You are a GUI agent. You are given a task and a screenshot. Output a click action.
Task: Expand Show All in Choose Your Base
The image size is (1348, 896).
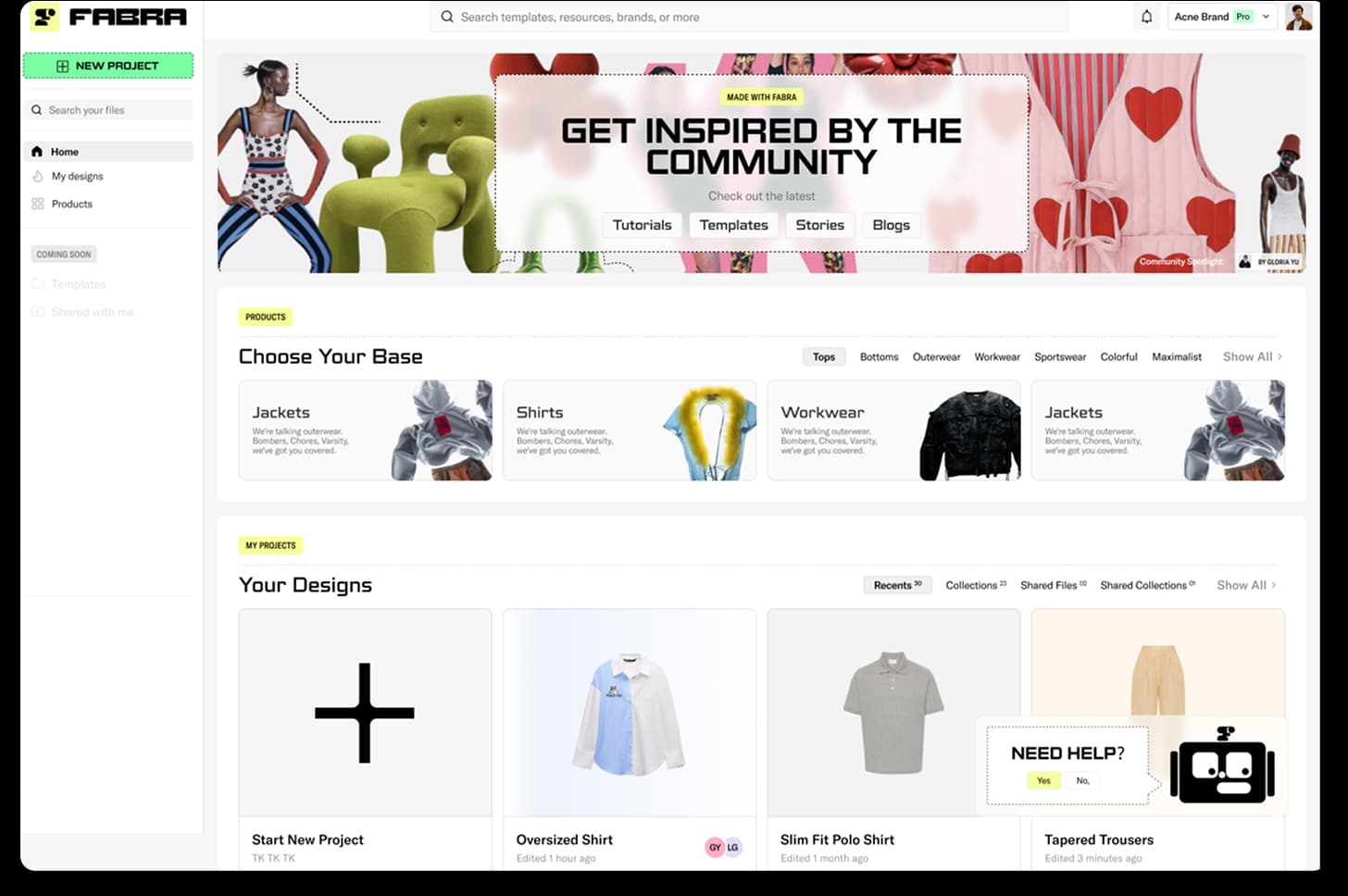[x=1252, y=356]
